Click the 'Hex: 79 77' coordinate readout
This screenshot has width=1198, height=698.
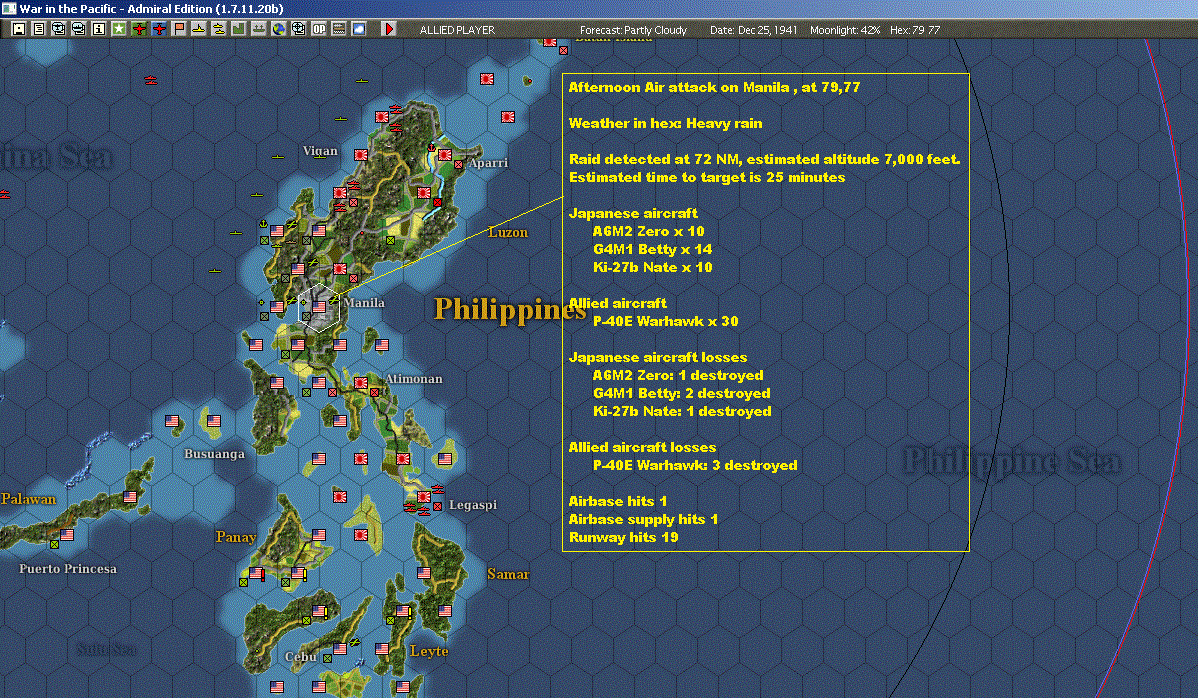click(x=915, y=30)
